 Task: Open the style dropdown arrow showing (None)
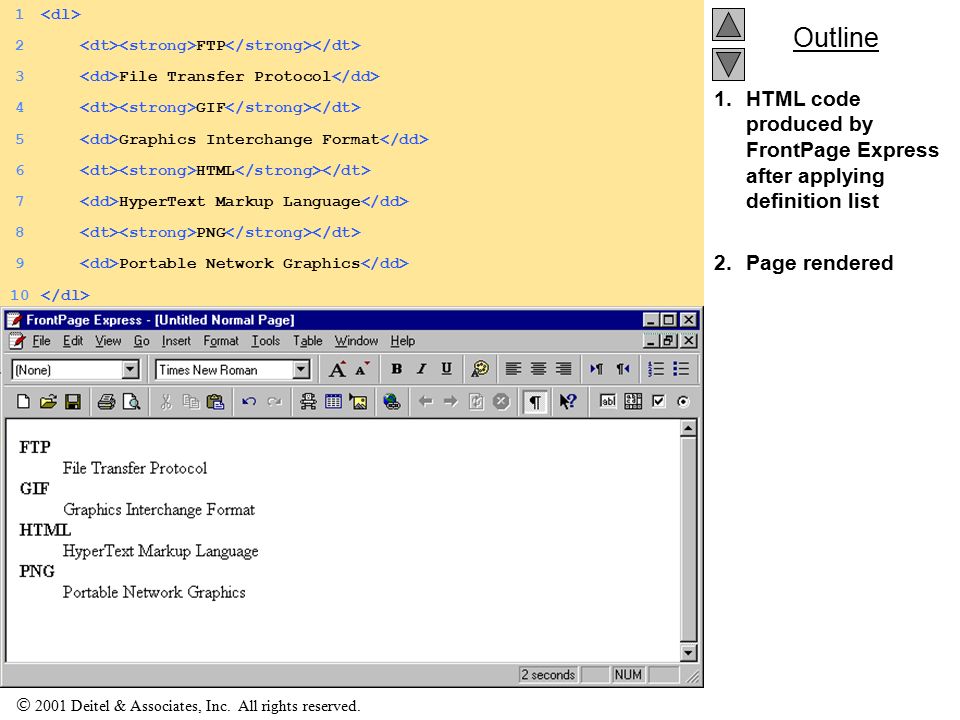pos(130,370)
